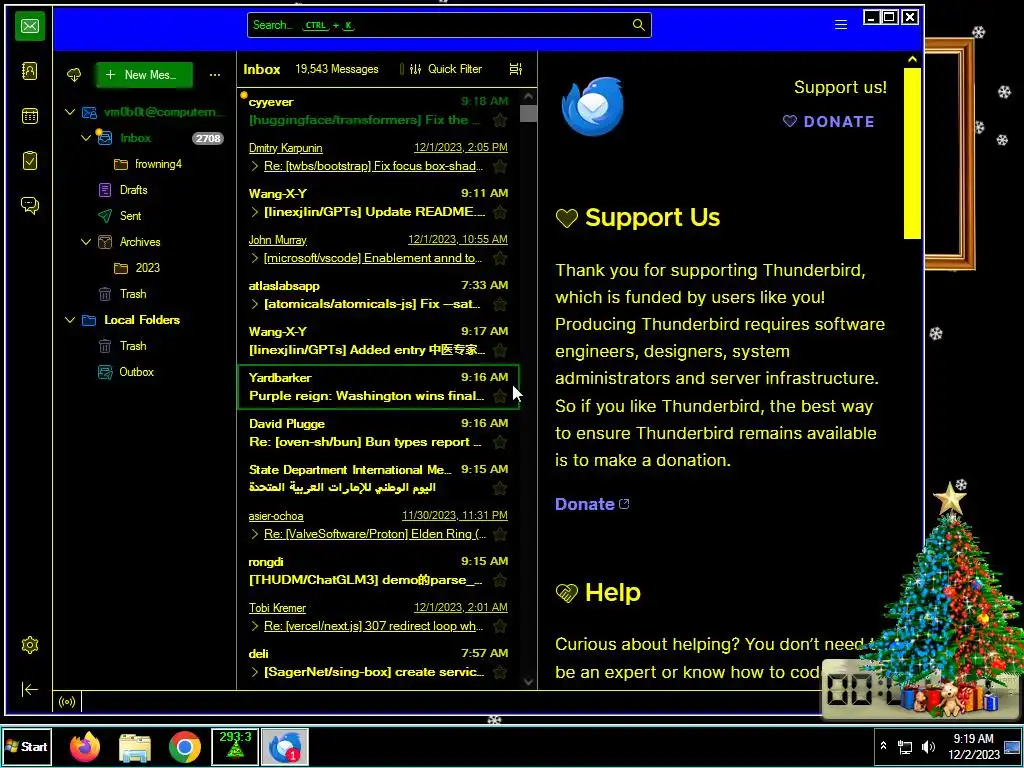Open File Explorer from taskbar
Screen dimensions: 1024x768
coord(135,747)
